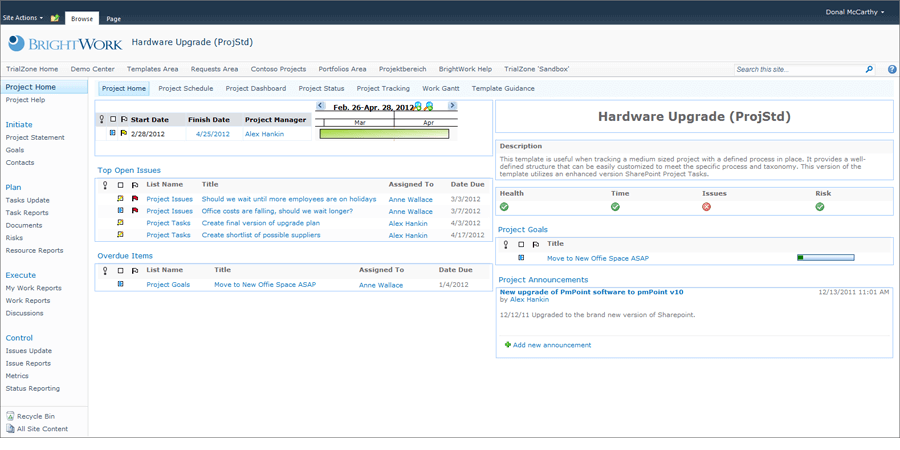
Task: Open the Work Gantt tab
Action: 441,88
